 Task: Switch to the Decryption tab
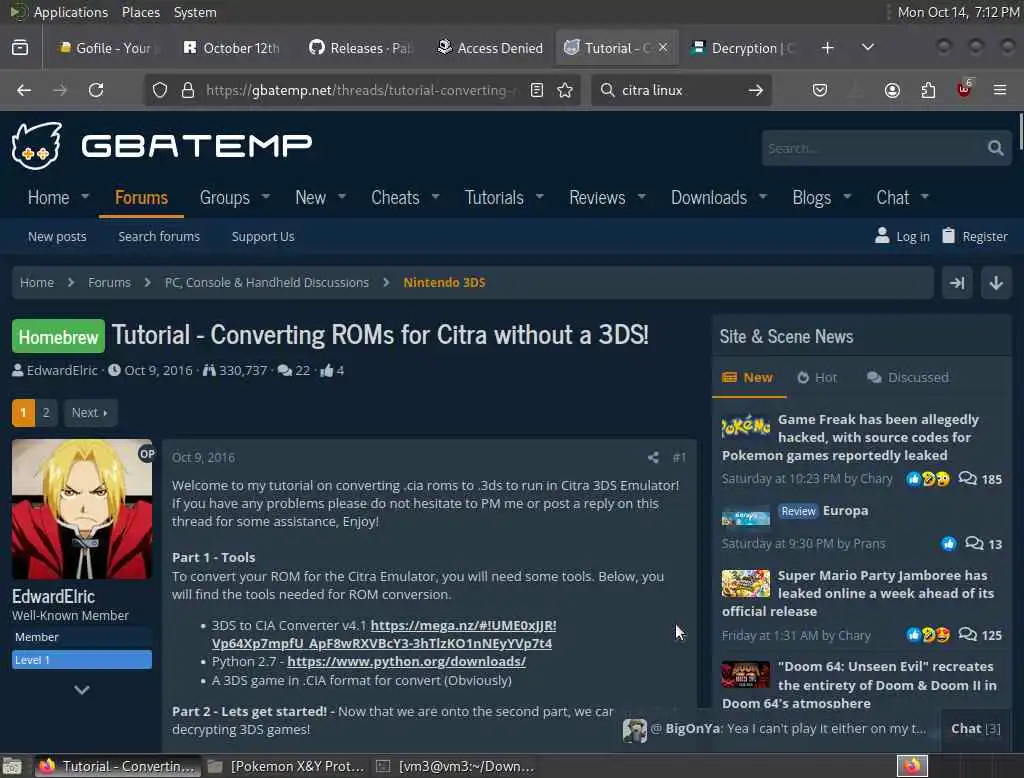pos(743,48)
